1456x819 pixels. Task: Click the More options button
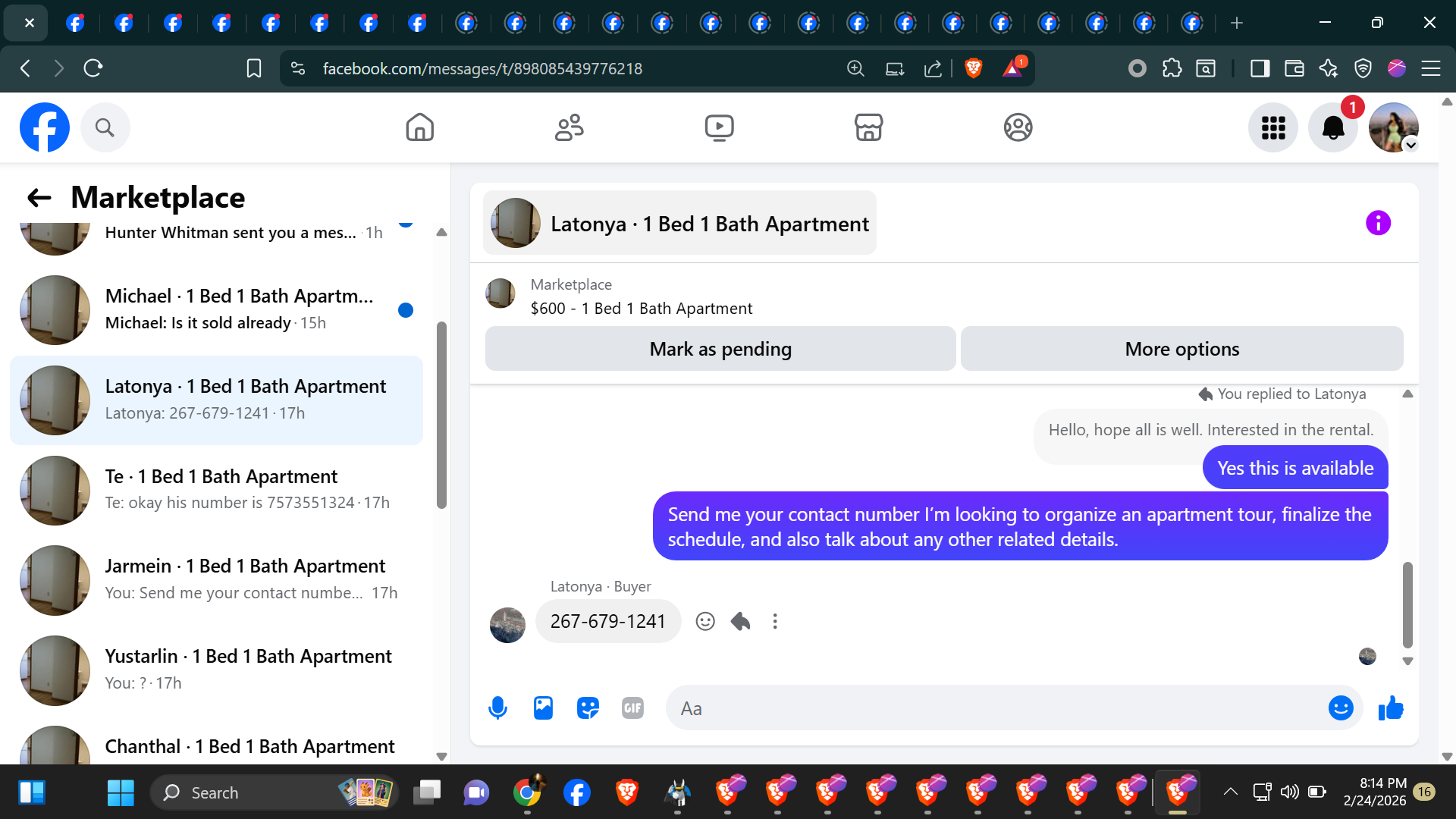1181,349
